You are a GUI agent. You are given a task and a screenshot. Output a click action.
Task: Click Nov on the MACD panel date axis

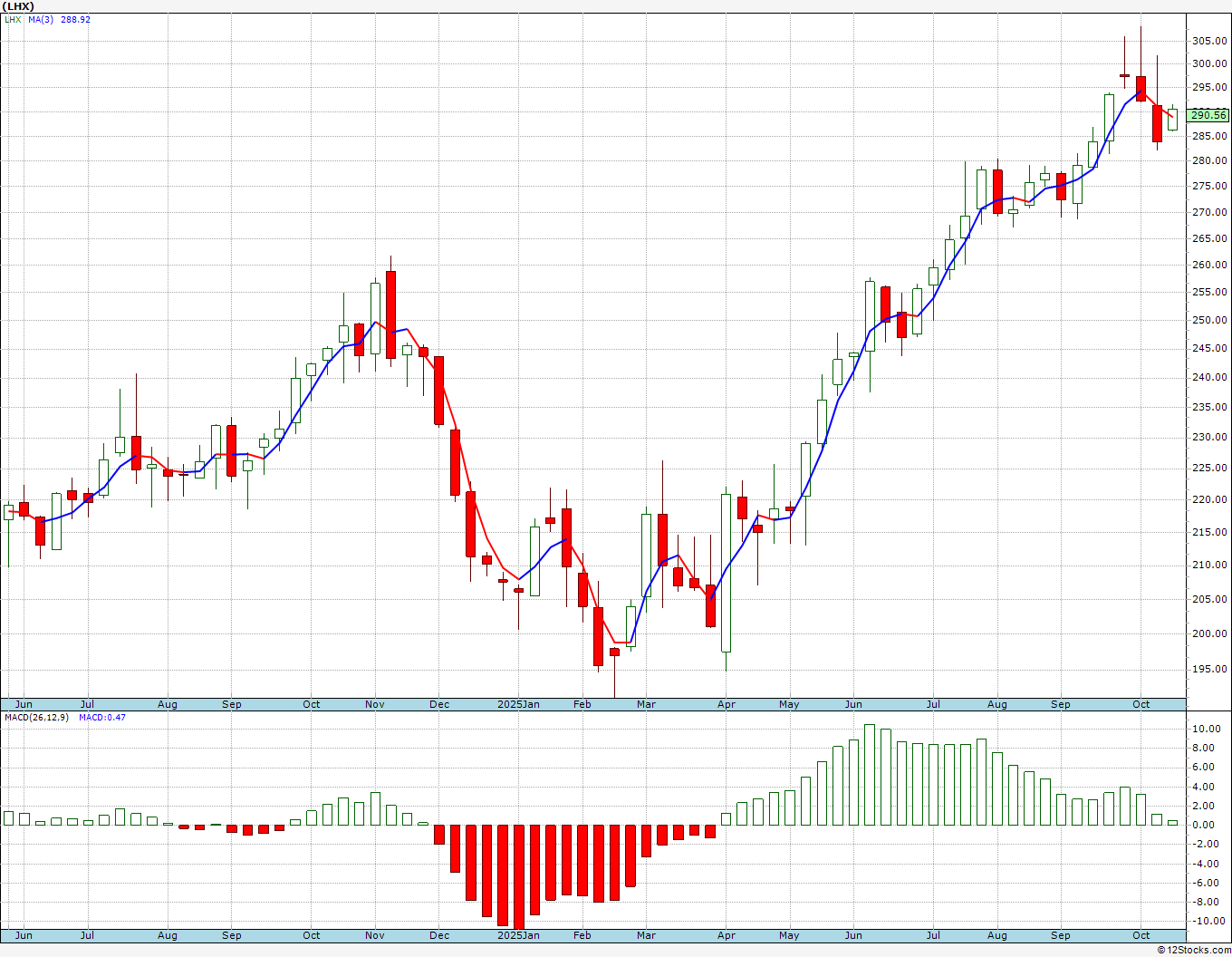[375, 935]
